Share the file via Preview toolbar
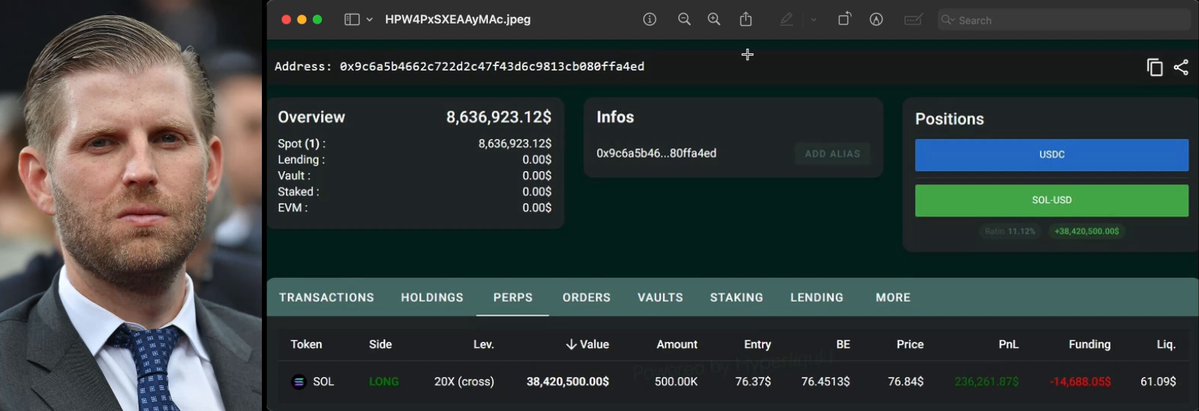This screenshot has height=411, width=1199. tap(746, 20)
